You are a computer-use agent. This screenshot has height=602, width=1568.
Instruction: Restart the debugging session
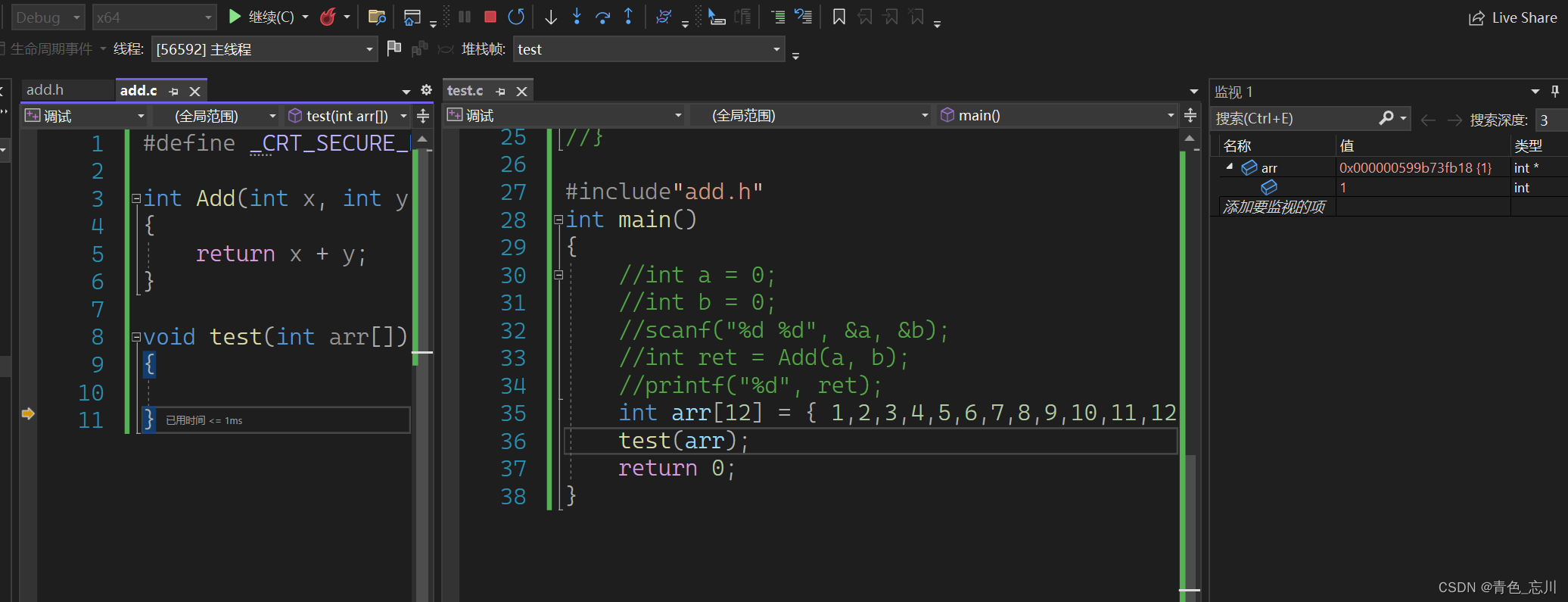pos(516,17)
